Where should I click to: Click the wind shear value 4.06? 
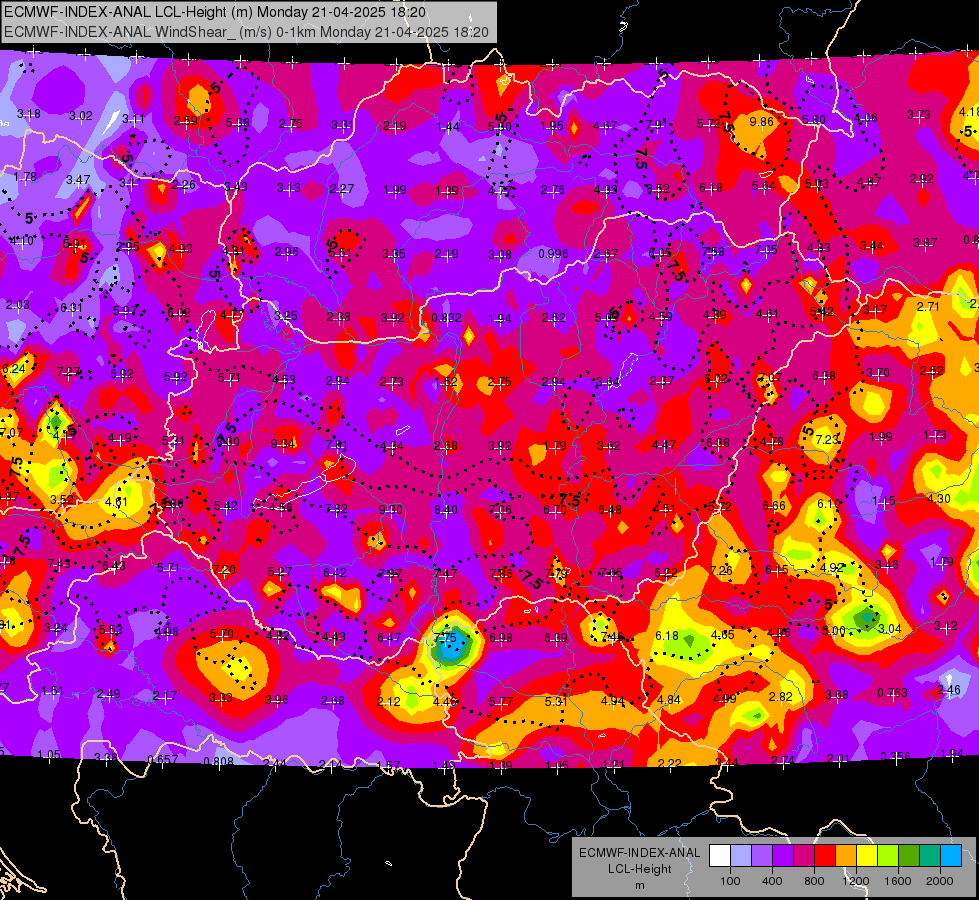(x=865, y=117)
